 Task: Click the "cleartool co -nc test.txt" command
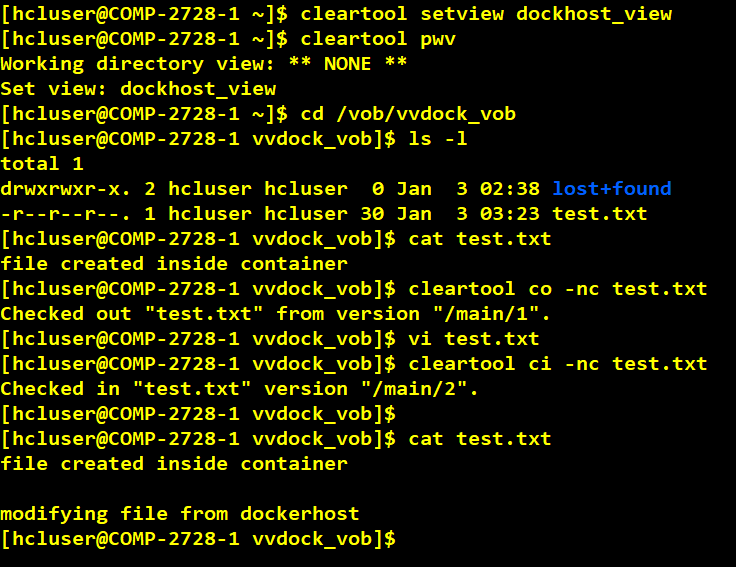pyautogui.click(x=558, y=289)
